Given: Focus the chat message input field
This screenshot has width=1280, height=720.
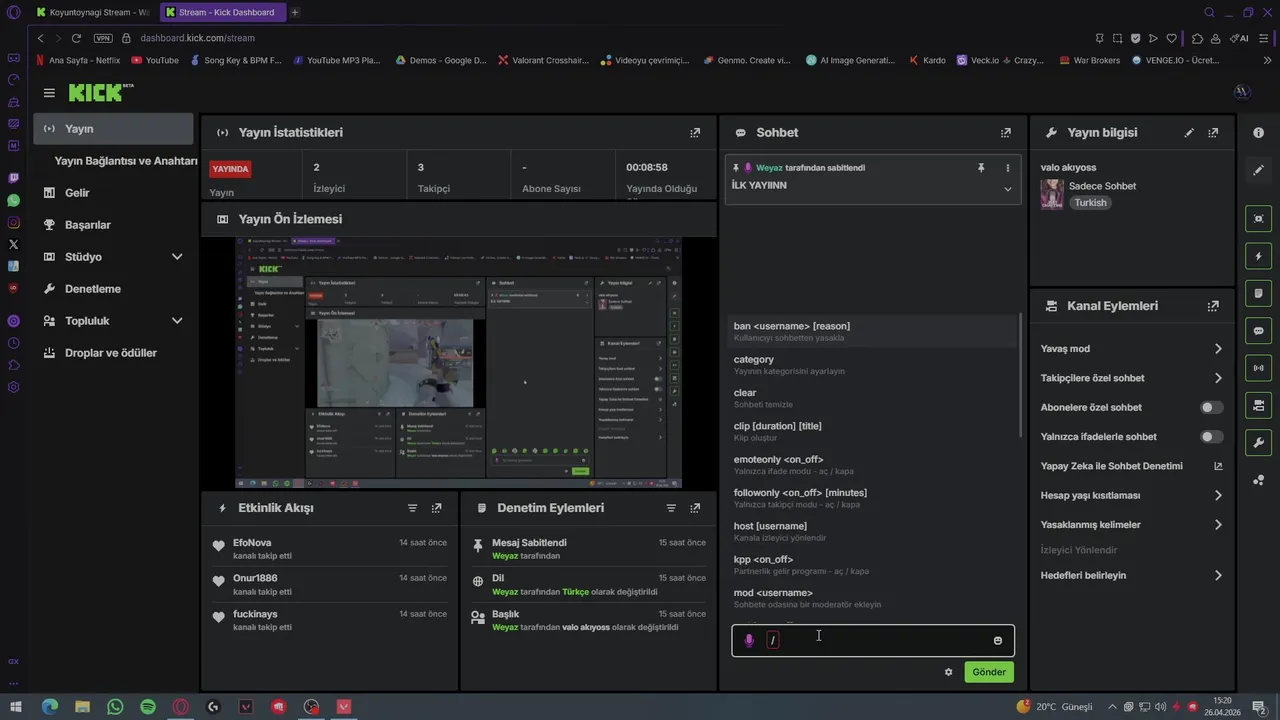Looking at the screenshot, I should coord(873,641).
